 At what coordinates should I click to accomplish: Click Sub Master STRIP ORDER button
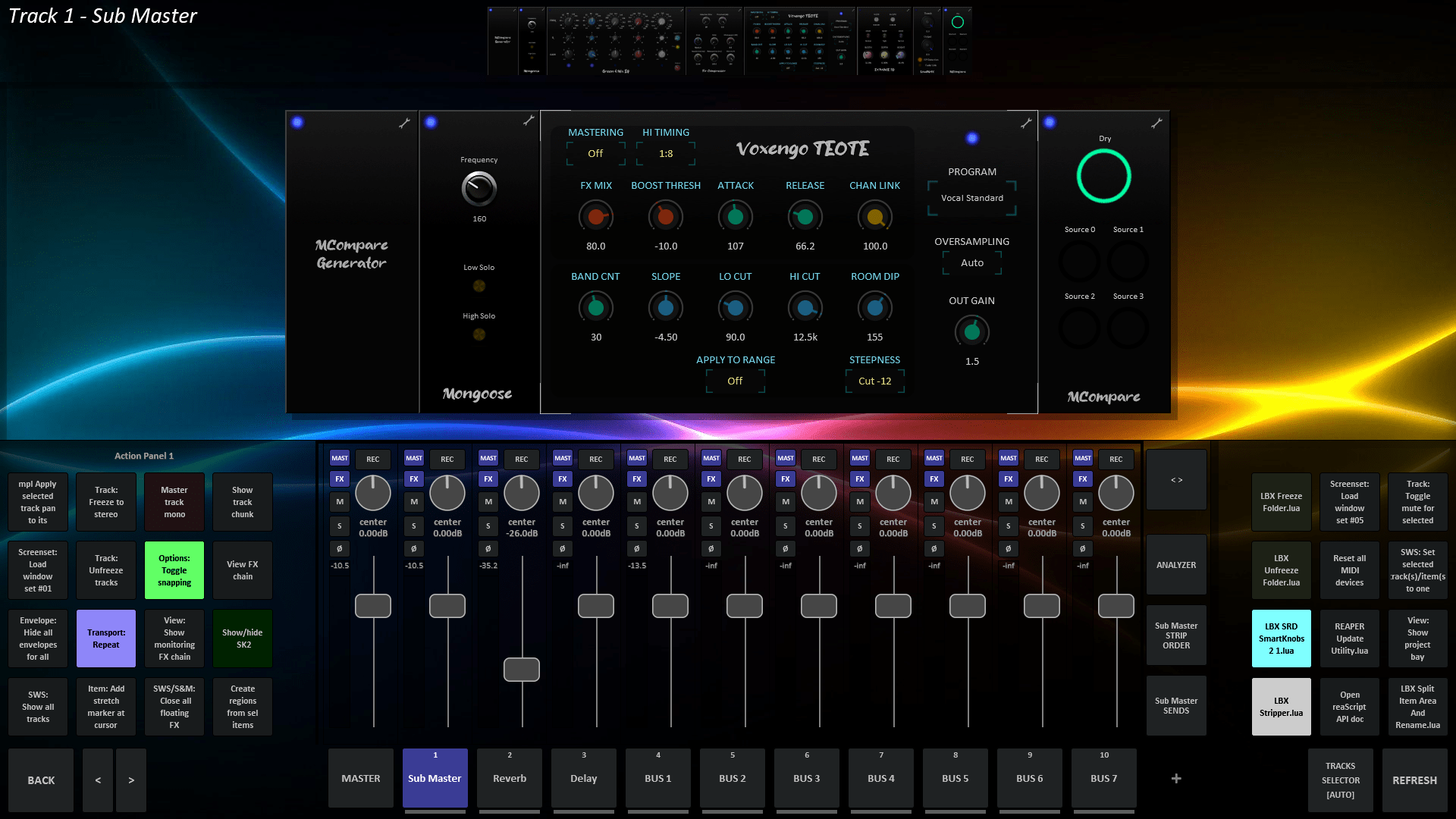[1176, 635]
